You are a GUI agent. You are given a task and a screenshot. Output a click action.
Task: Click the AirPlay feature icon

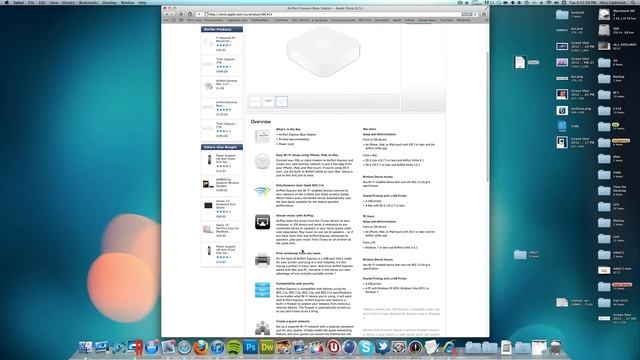point(262,222)
